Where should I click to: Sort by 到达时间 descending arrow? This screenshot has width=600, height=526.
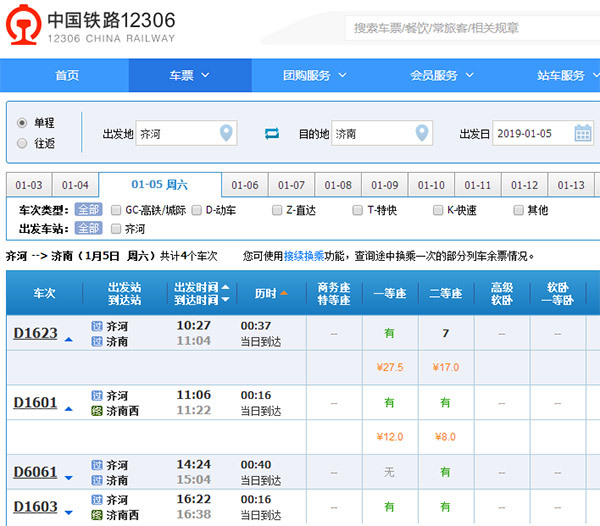[225, 300]
